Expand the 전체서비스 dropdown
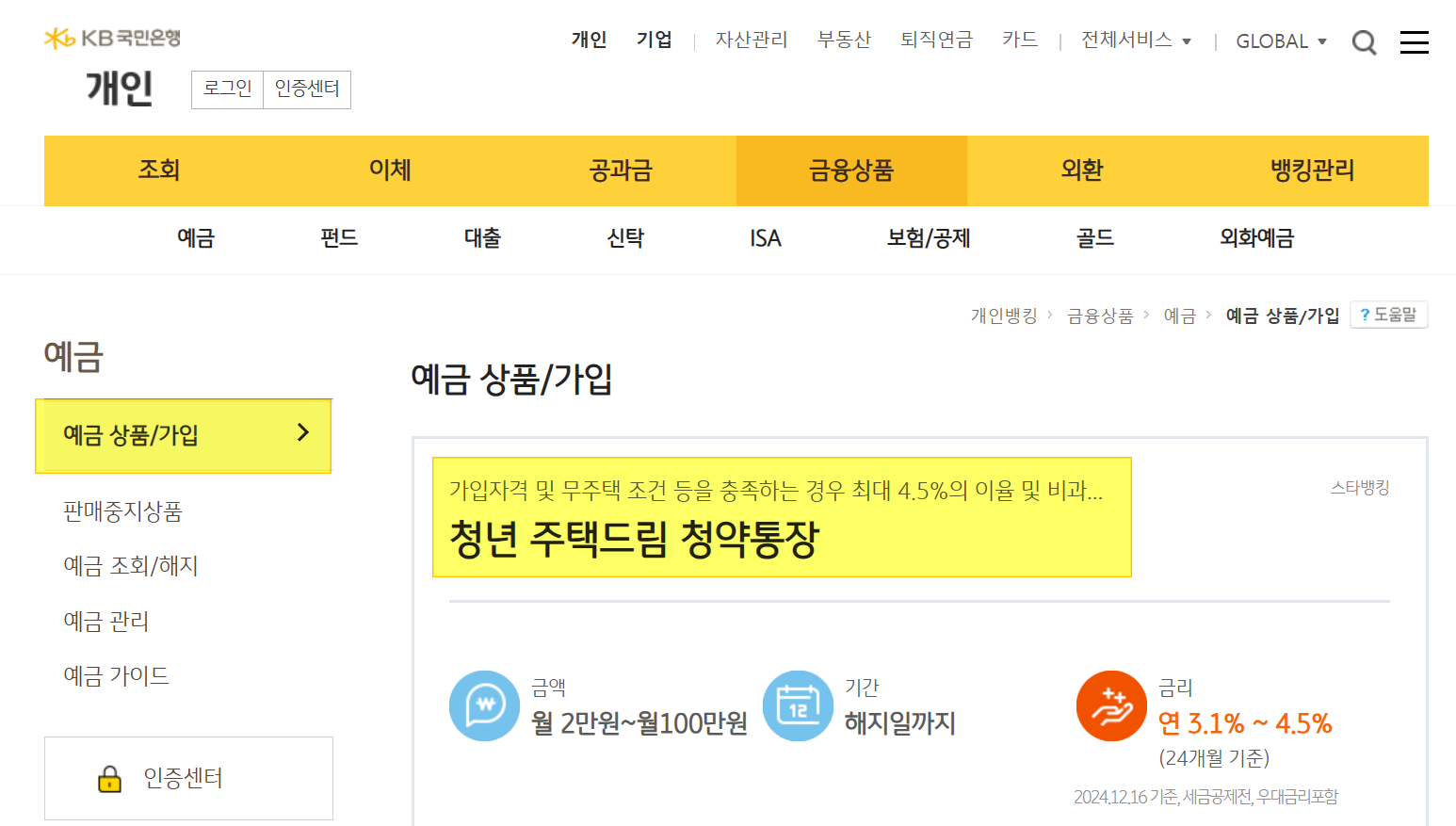 [1136, 40]
